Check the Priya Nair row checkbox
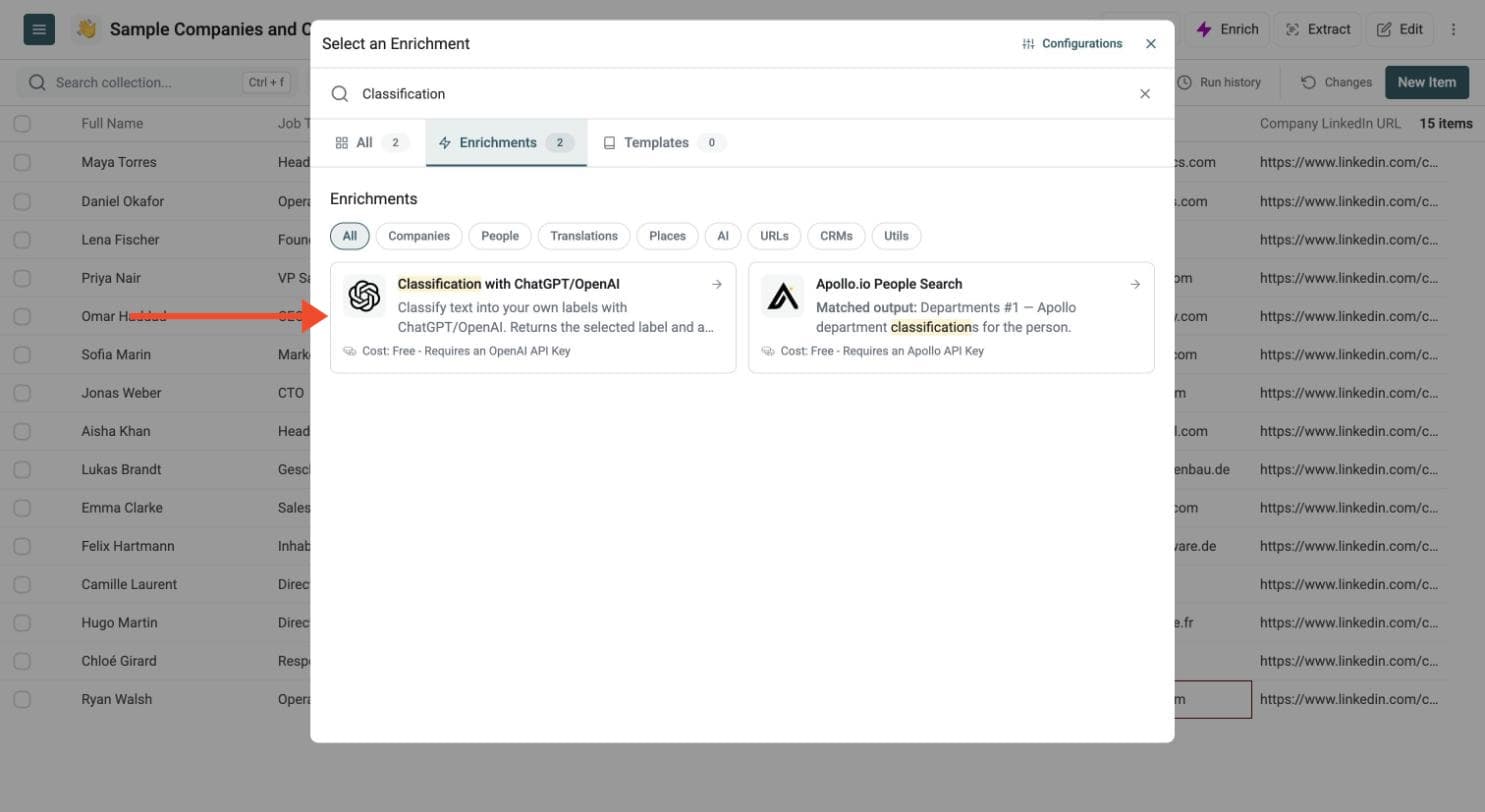The width and height of the screenshot is (1485, 812). (22, 278)
